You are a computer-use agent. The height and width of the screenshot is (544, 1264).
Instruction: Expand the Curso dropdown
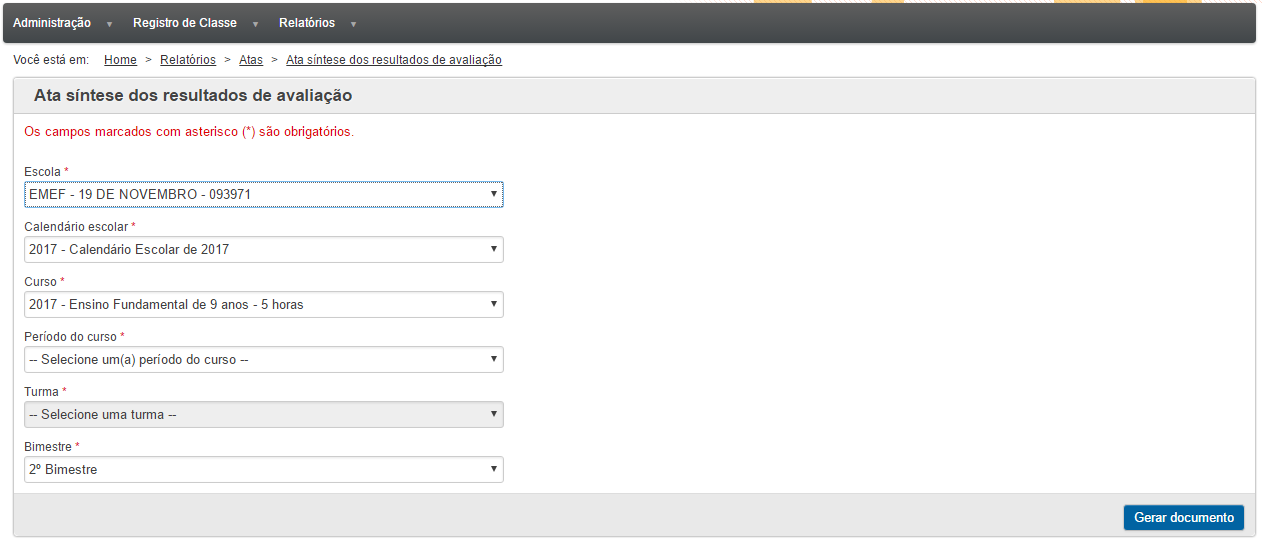tap(264, 304)
